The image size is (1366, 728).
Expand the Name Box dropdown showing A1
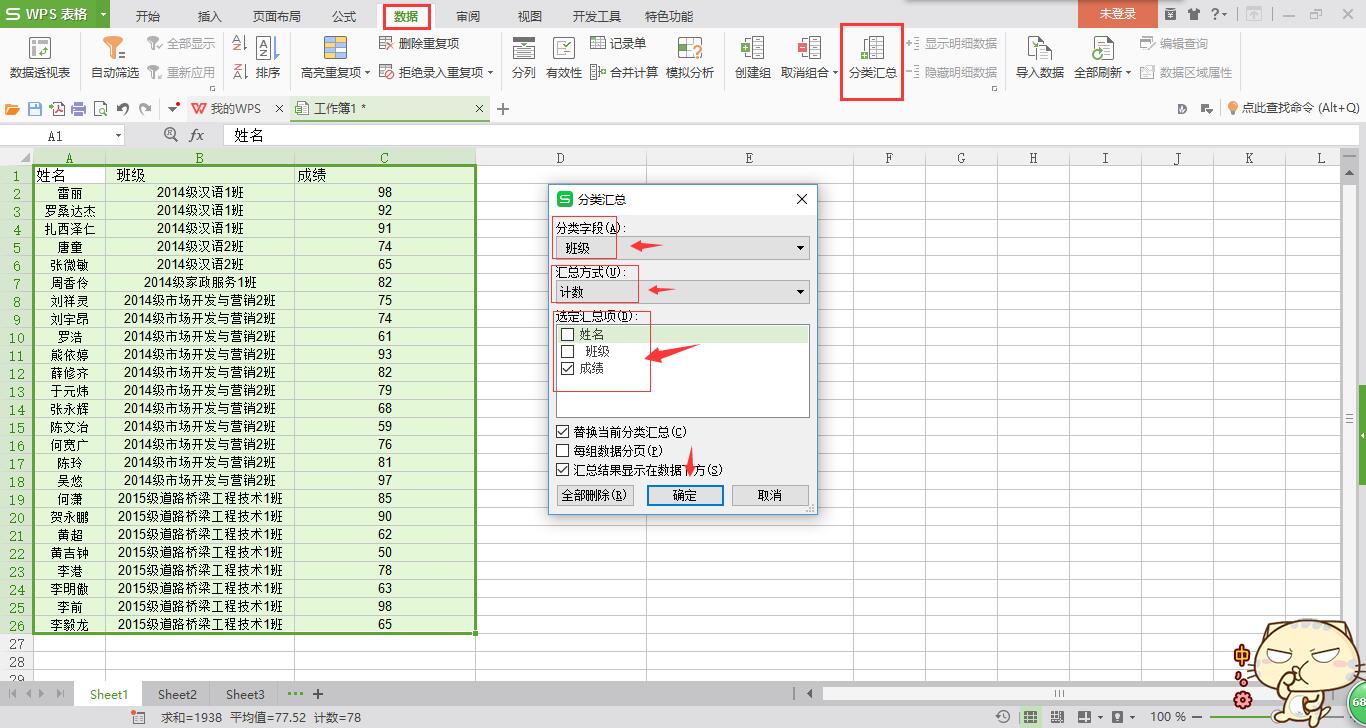118,136
